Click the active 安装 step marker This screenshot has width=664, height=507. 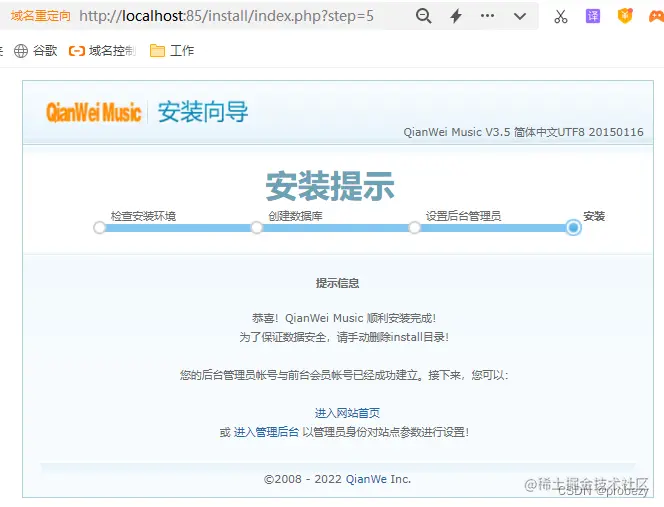click(573, 227)
